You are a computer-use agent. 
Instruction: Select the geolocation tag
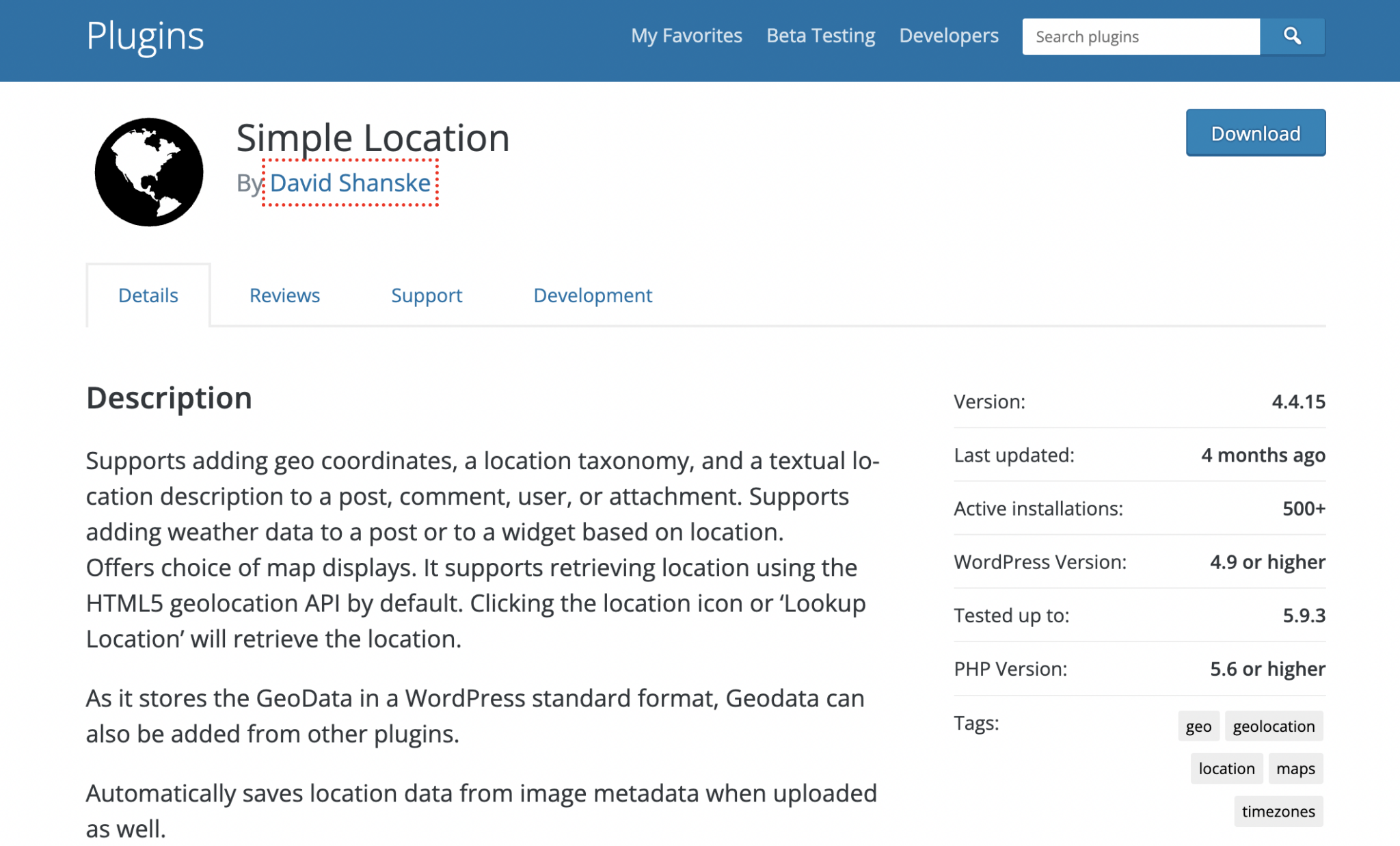1274,726
